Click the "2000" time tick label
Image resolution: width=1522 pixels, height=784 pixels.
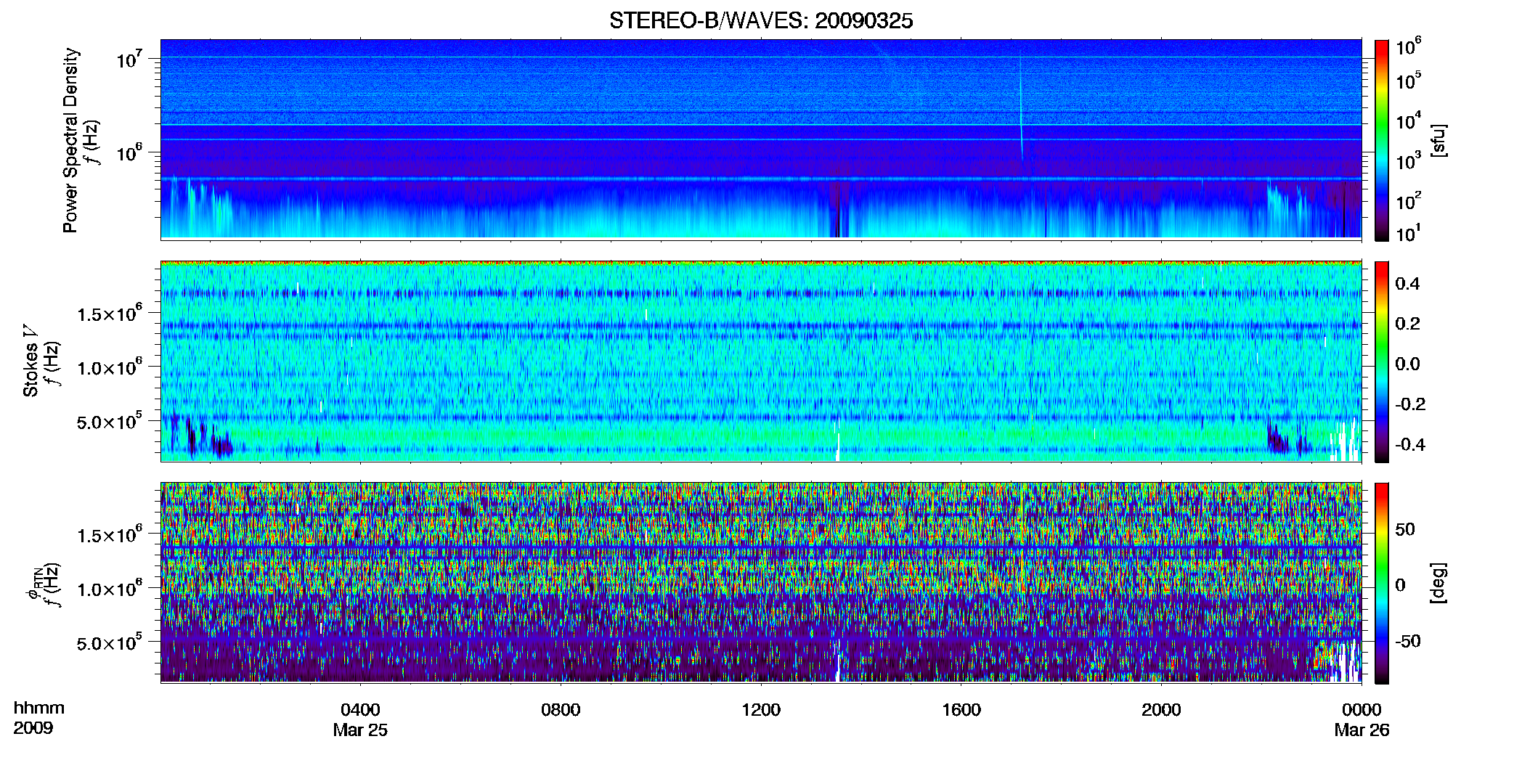tap(1161, 709)
